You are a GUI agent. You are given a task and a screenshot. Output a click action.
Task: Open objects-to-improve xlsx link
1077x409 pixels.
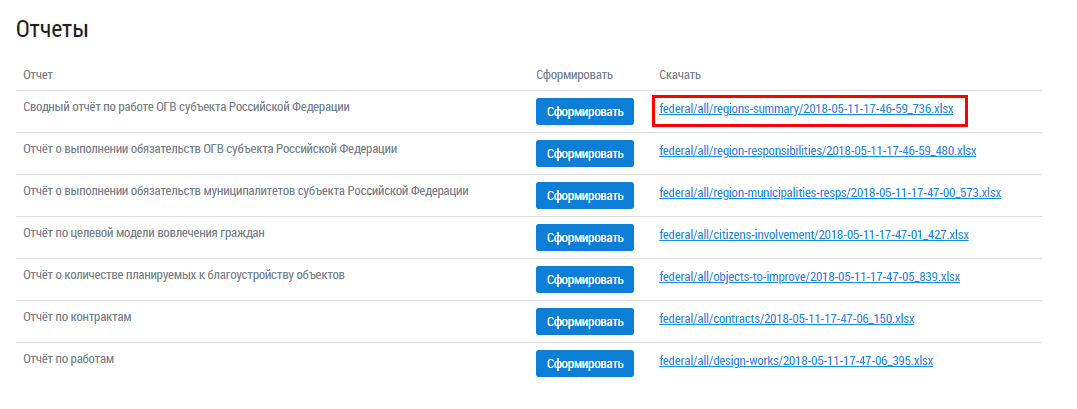809,277
